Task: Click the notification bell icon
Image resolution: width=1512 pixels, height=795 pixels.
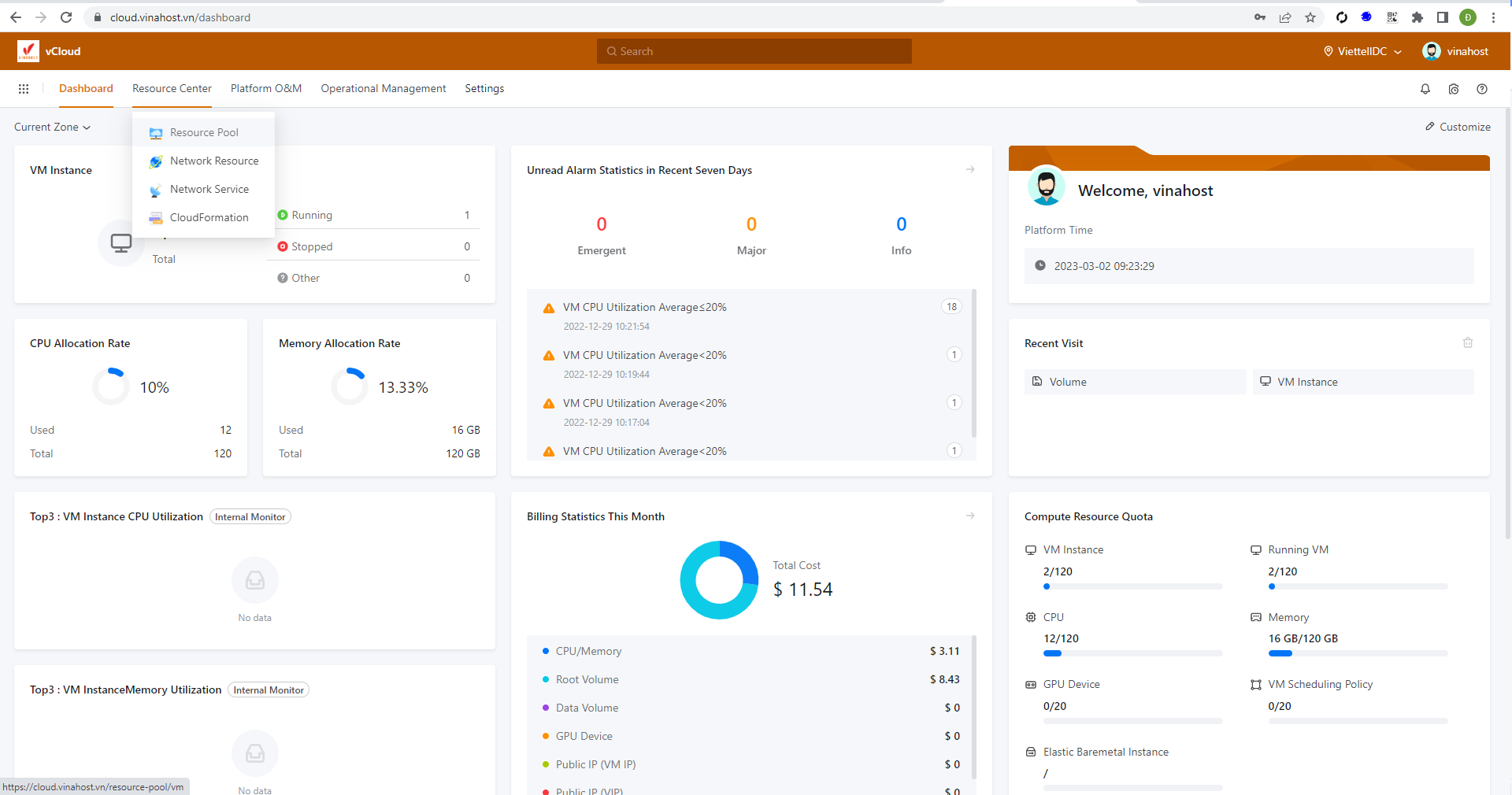Action: pyautogui.click(x=1425, y=89)
